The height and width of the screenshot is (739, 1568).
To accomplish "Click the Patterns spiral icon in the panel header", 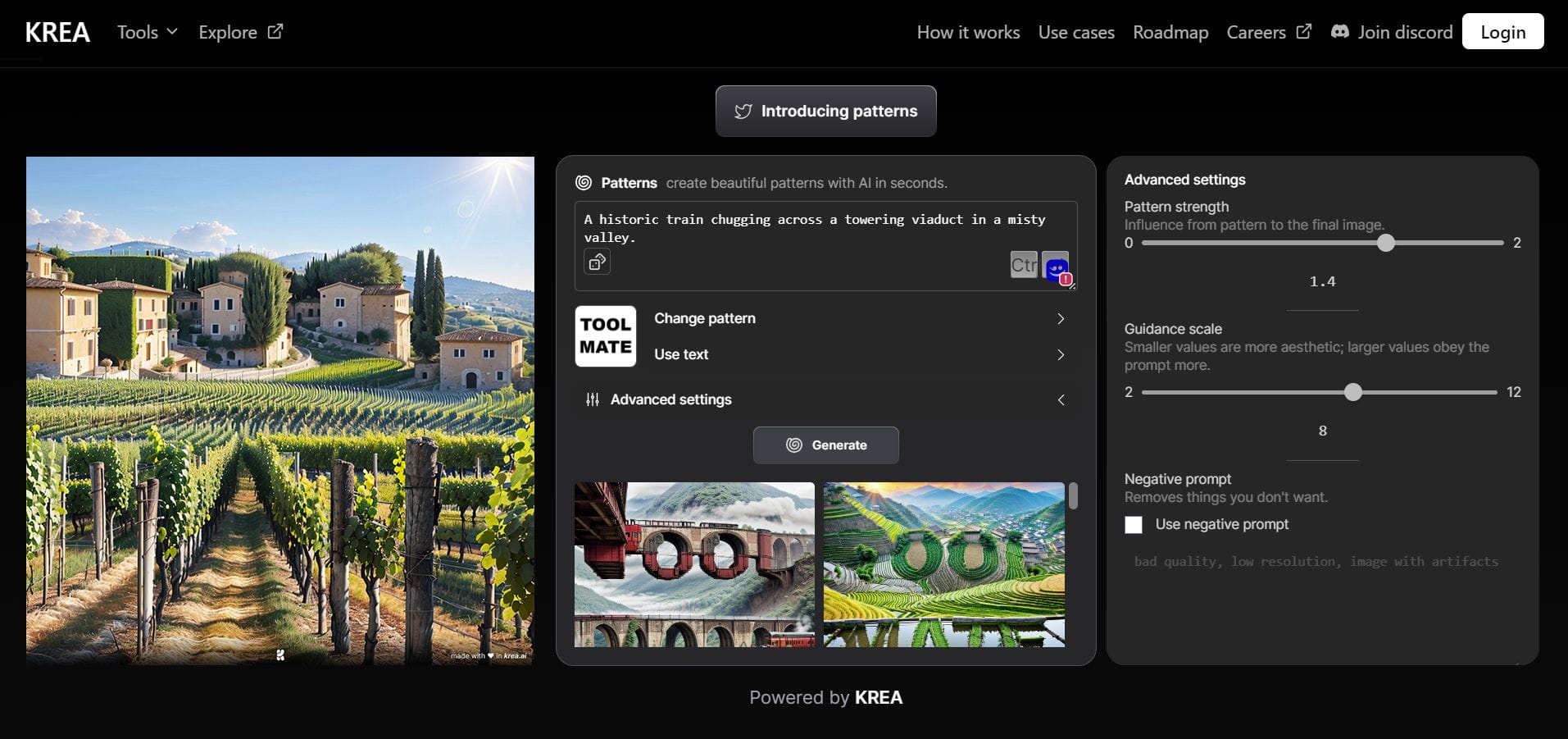I will point(585,183).
